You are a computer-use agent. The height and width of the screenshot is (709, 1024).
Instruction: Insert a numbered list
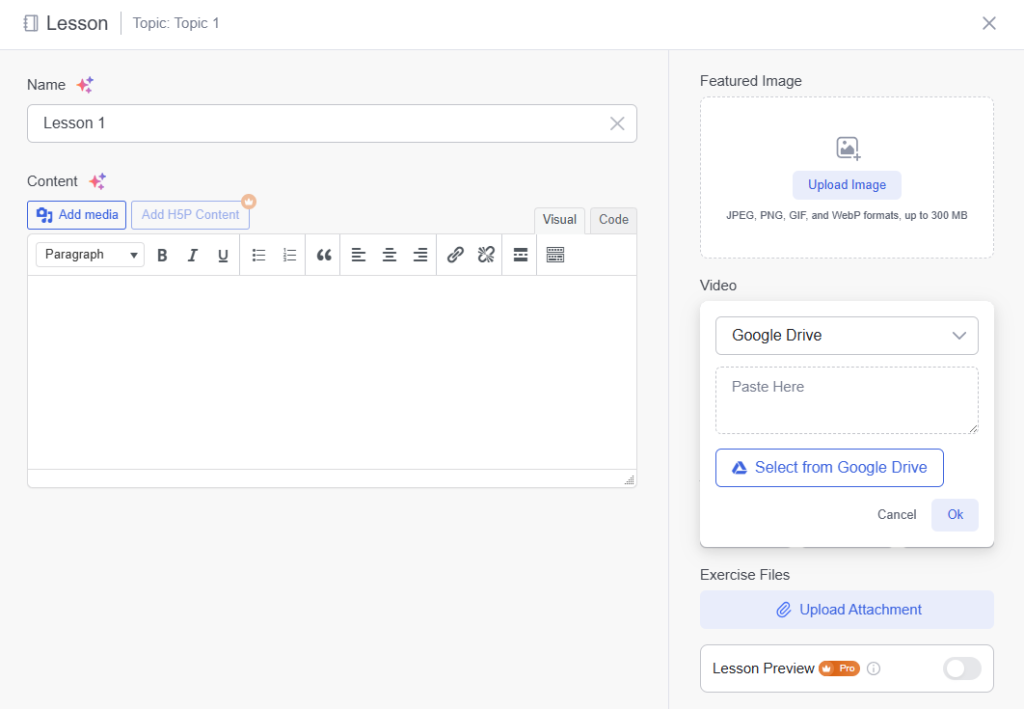click(x=289, y=255)
